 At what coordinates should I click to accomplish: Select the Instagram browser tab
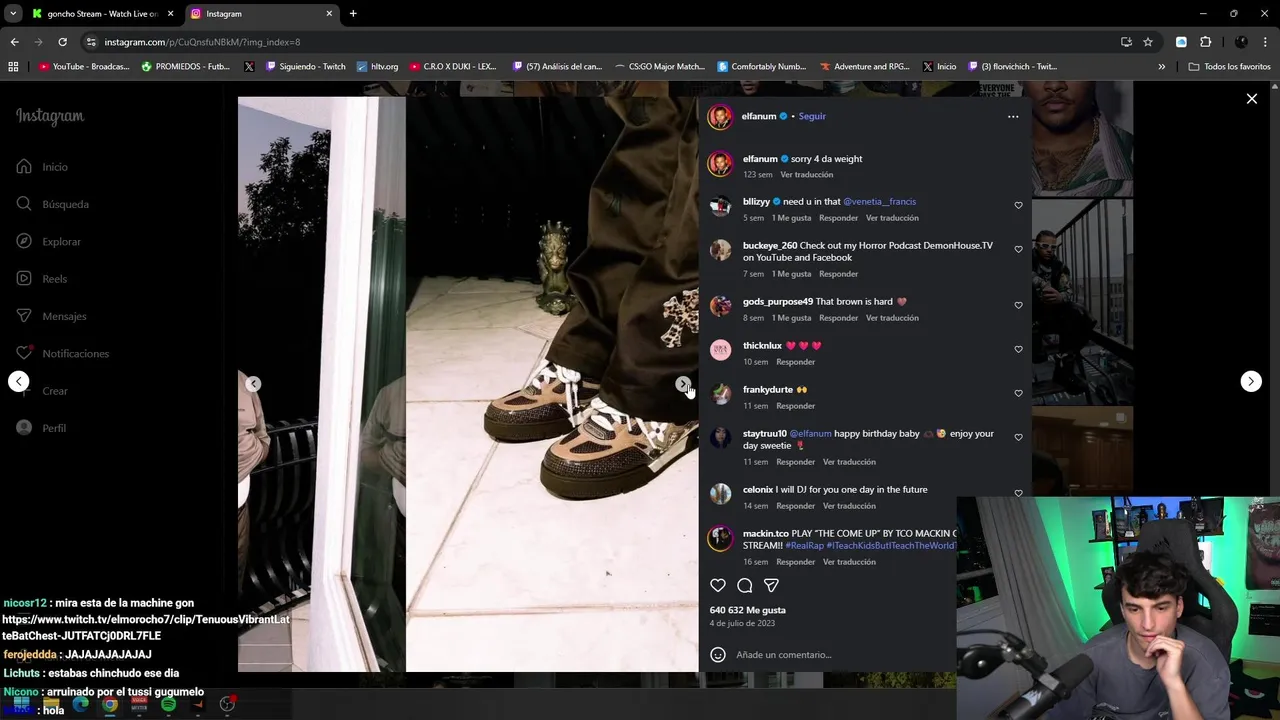[x=260, y=14]
